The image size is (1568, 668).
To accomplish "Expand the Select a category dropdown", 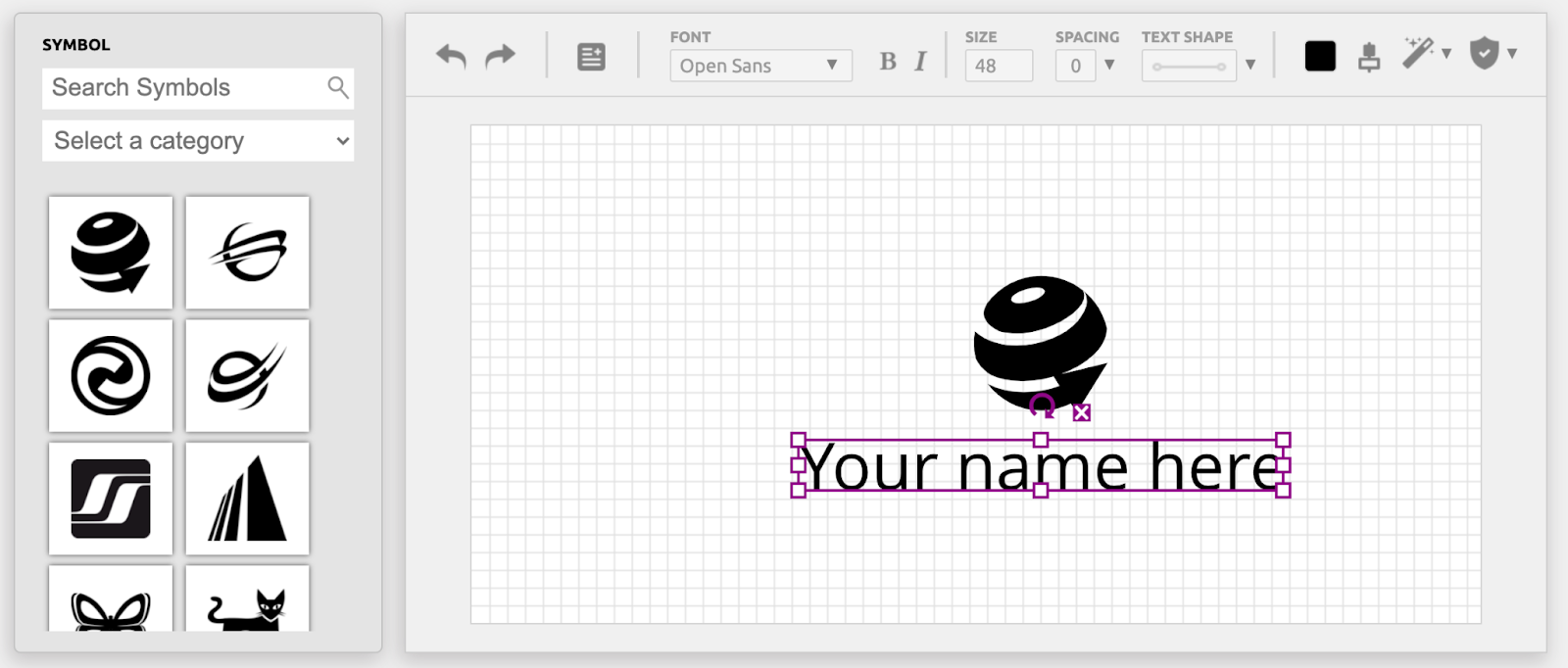I will pos(198,141).
